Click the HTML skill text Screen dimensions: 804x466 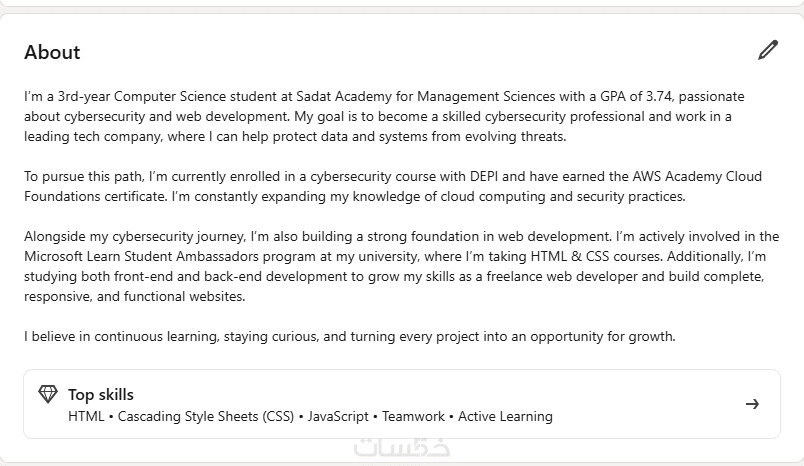click(x=86, y=416)
